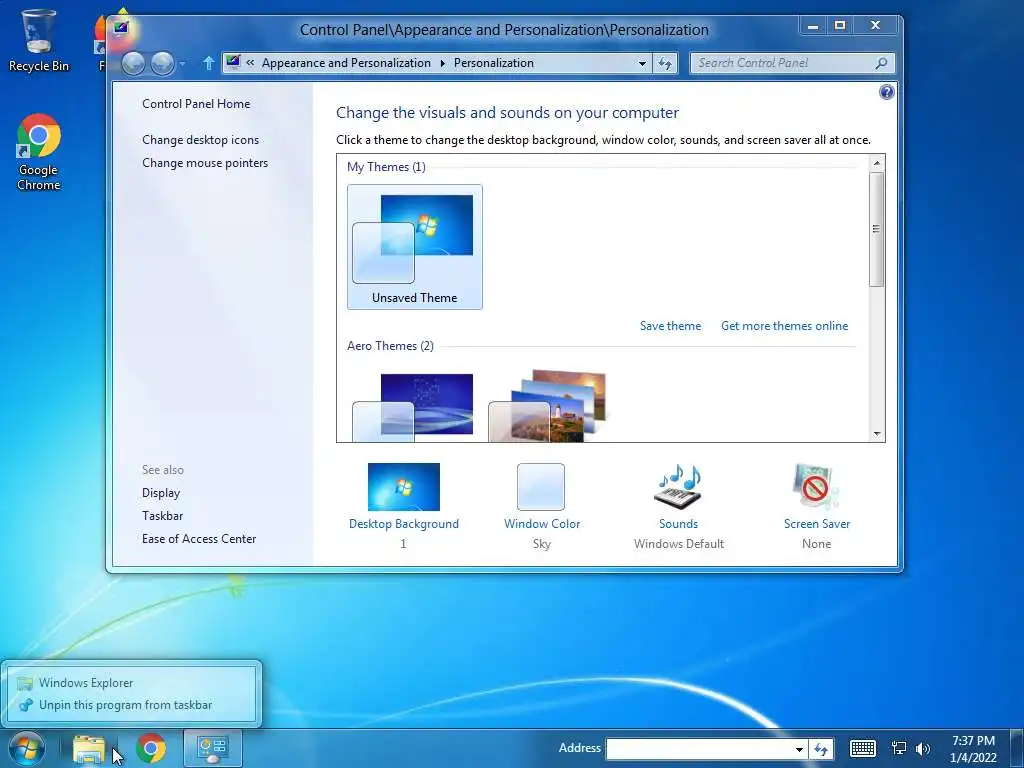Open the Taskbar link
Image resolution: width=1024 pixels, height=768 pixels.
[162, 516]
